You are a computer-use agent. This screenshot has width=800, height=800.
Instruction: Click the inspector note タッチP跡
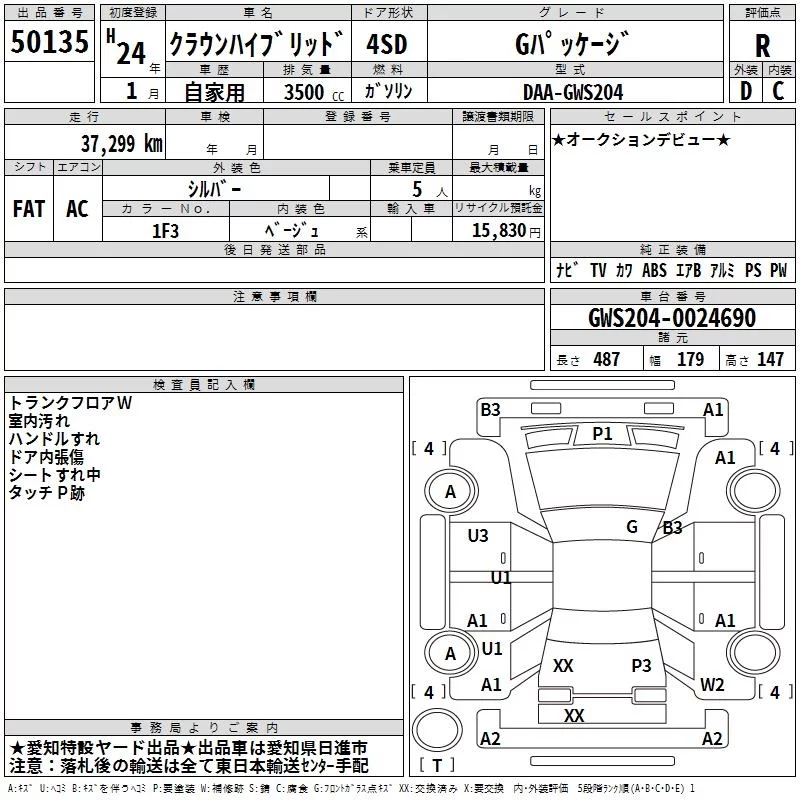(46, 492)
